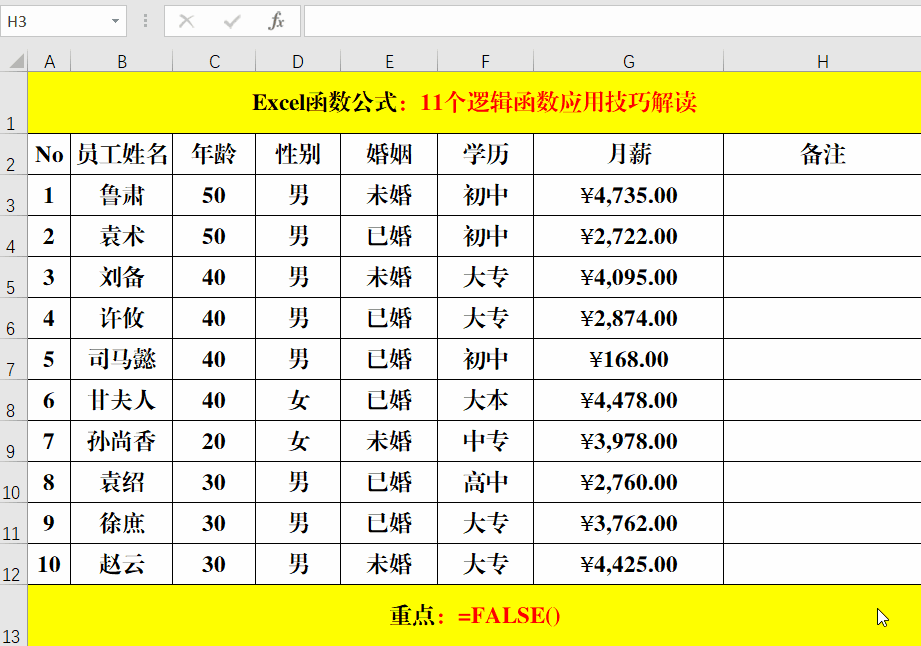Select the name cell '袁术'

point(122,236)
